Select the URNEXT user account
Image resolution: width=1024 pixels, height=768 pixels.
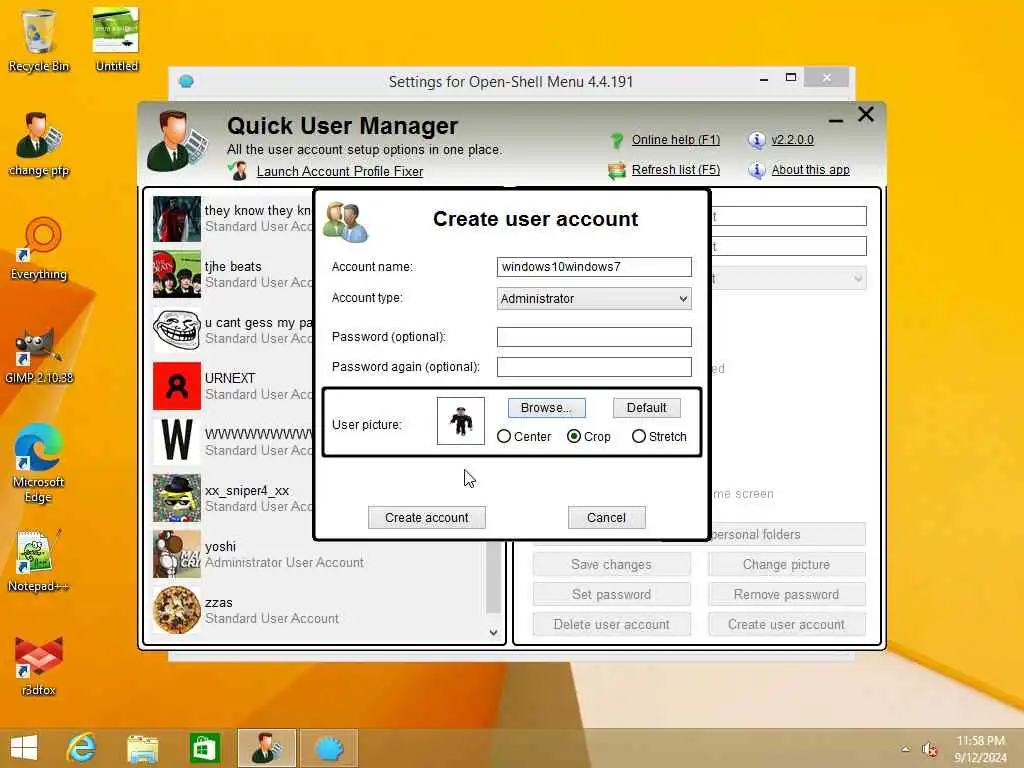(232, 386)
